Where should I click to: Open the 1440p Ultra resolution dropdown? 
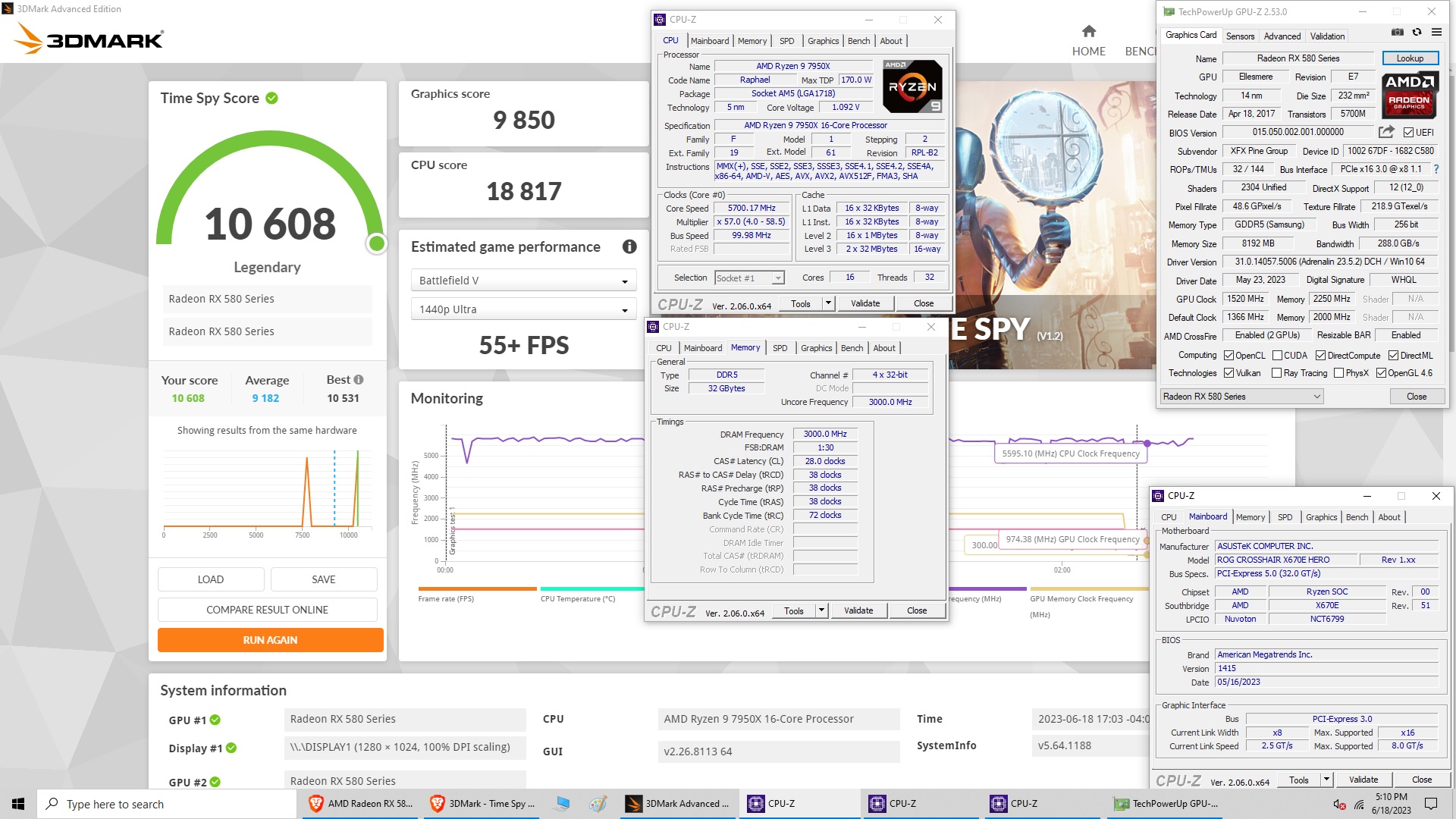coord(523,309)
